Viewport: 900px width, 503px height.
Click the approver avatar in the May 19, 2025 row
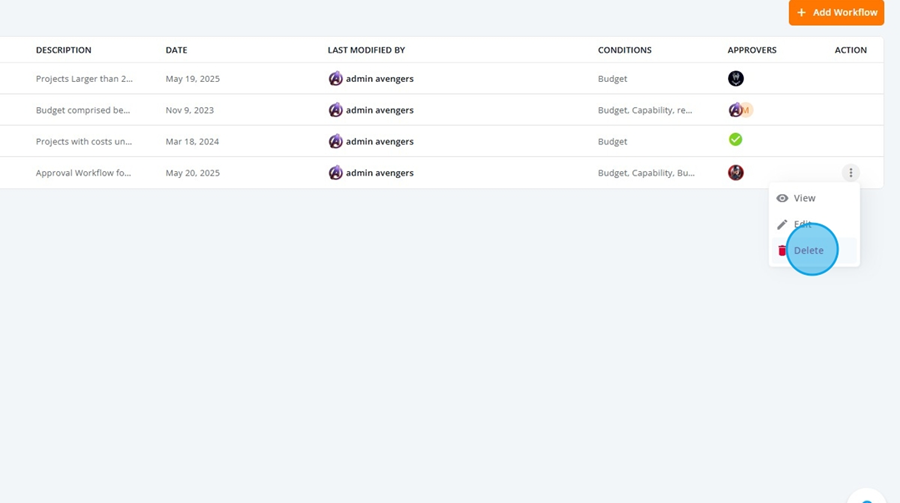[735, 79]
